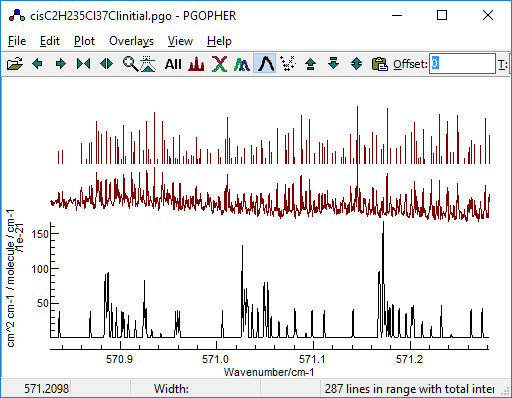
Task: Click the right arrow to move plot right
Action: coord(60,63)
